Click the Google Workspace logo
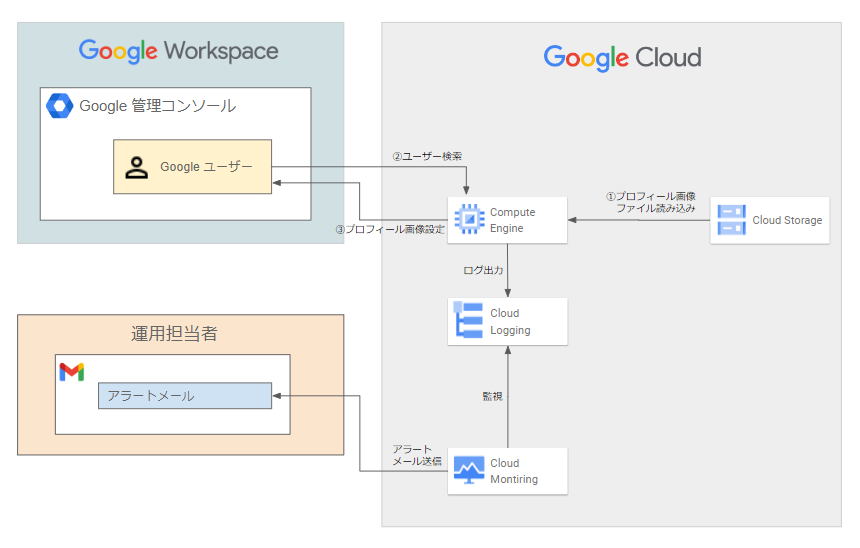Viewport: 860px width, 548px height. (x=178, y=51)
